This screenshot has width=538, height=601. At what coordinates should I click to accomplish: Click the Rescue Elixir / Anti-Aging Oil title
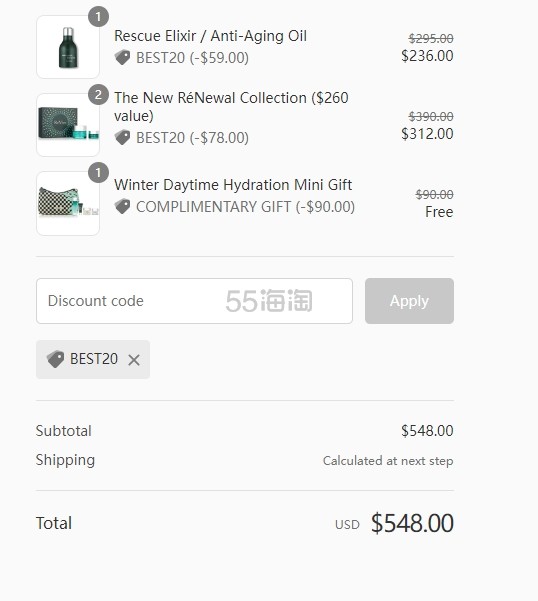210,36
